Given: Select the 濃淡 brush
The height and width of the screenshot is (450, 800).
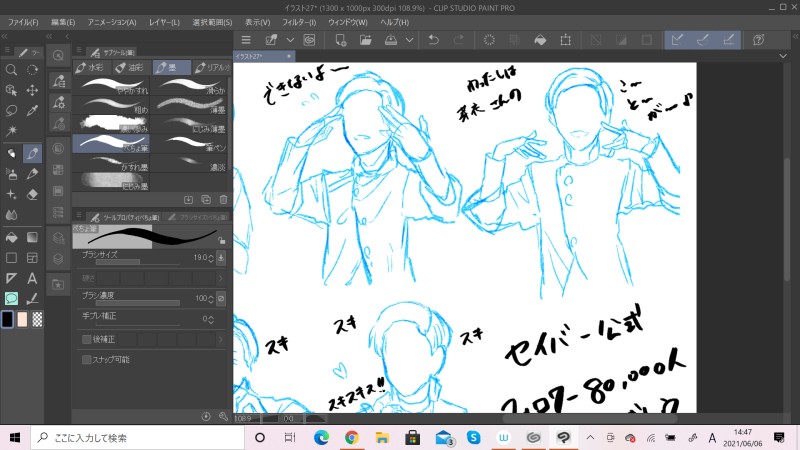Looking at the screenshot, I should (x=190, y=163).
